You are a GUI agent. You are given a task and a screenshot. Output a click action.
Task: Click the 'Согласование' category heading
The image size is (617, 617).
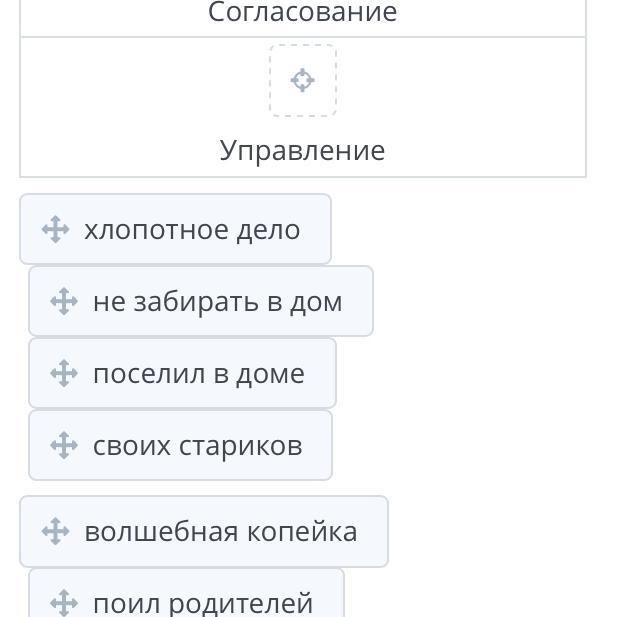point(302,13)
